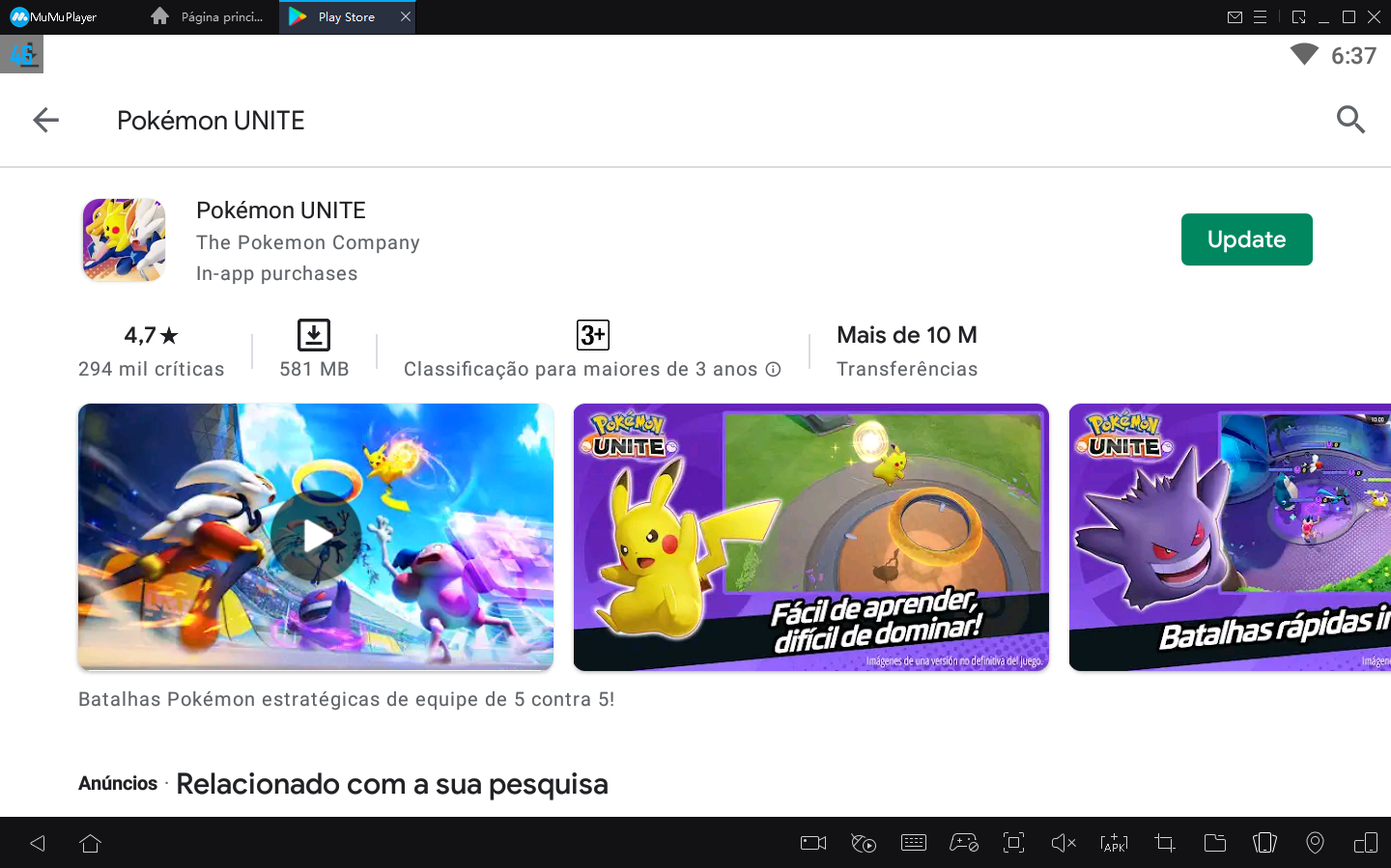Screen dimensions: 1391x868
Task: Install an app via the APK icon
Action: click(1114, 842)
